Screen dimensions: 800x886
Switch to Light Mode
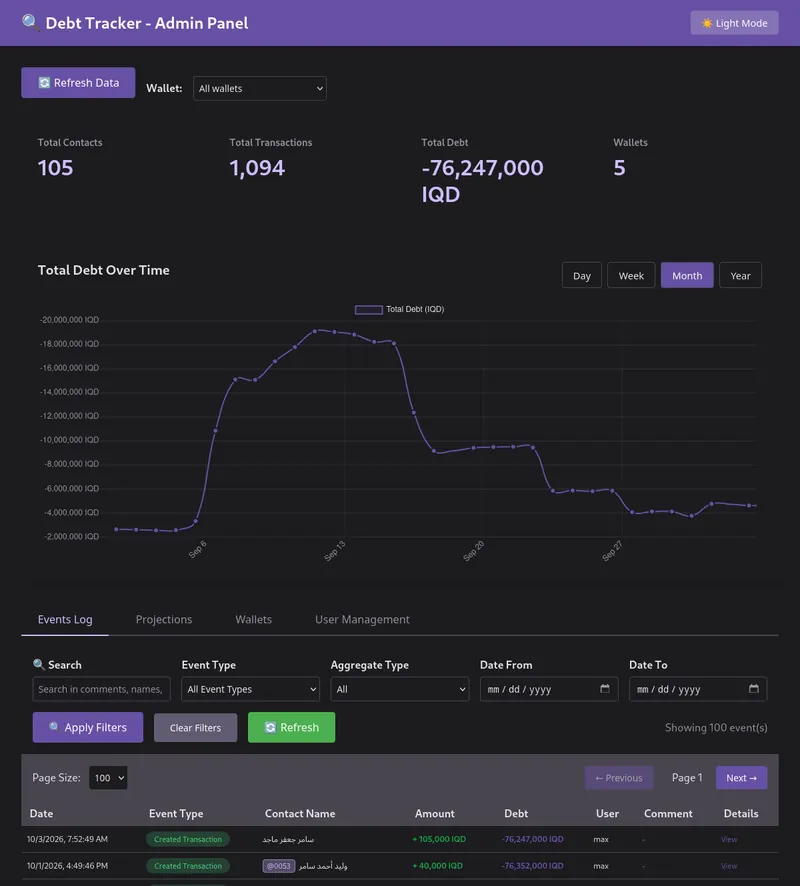[734, 23]
